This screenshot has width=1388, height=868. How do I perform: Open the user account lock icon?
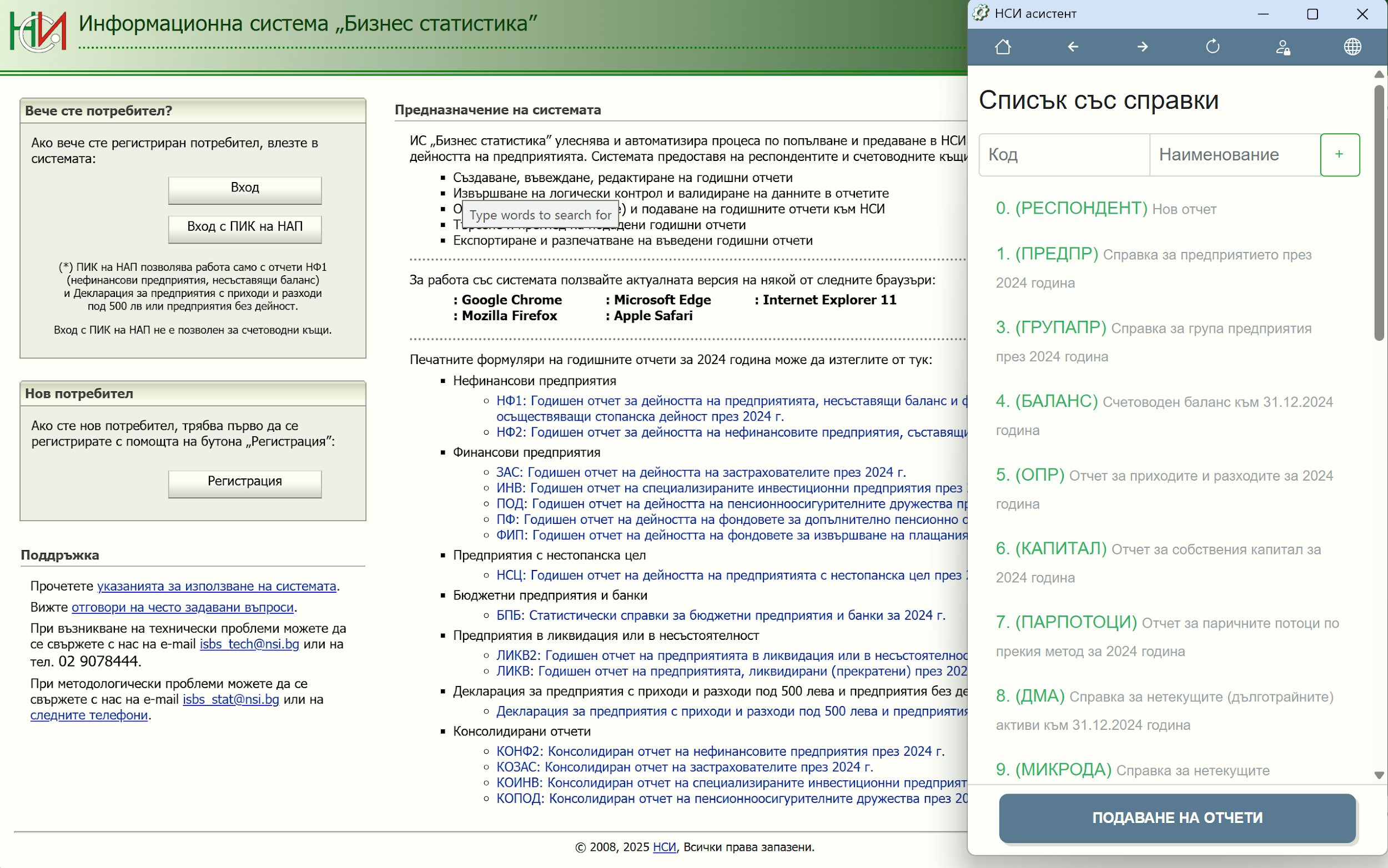click(1283, 47)
